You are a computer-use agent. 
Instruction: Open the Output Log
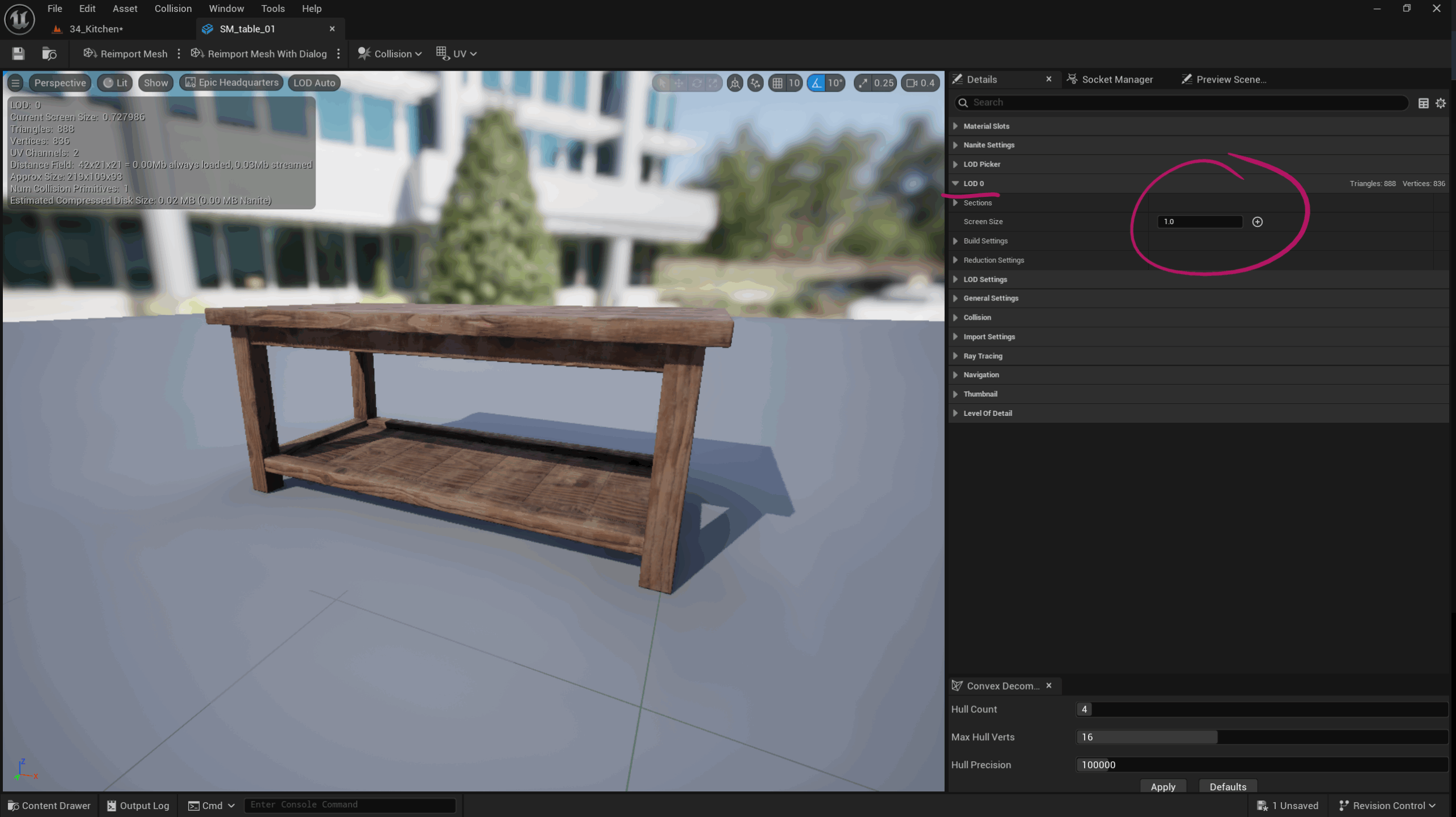138,806
